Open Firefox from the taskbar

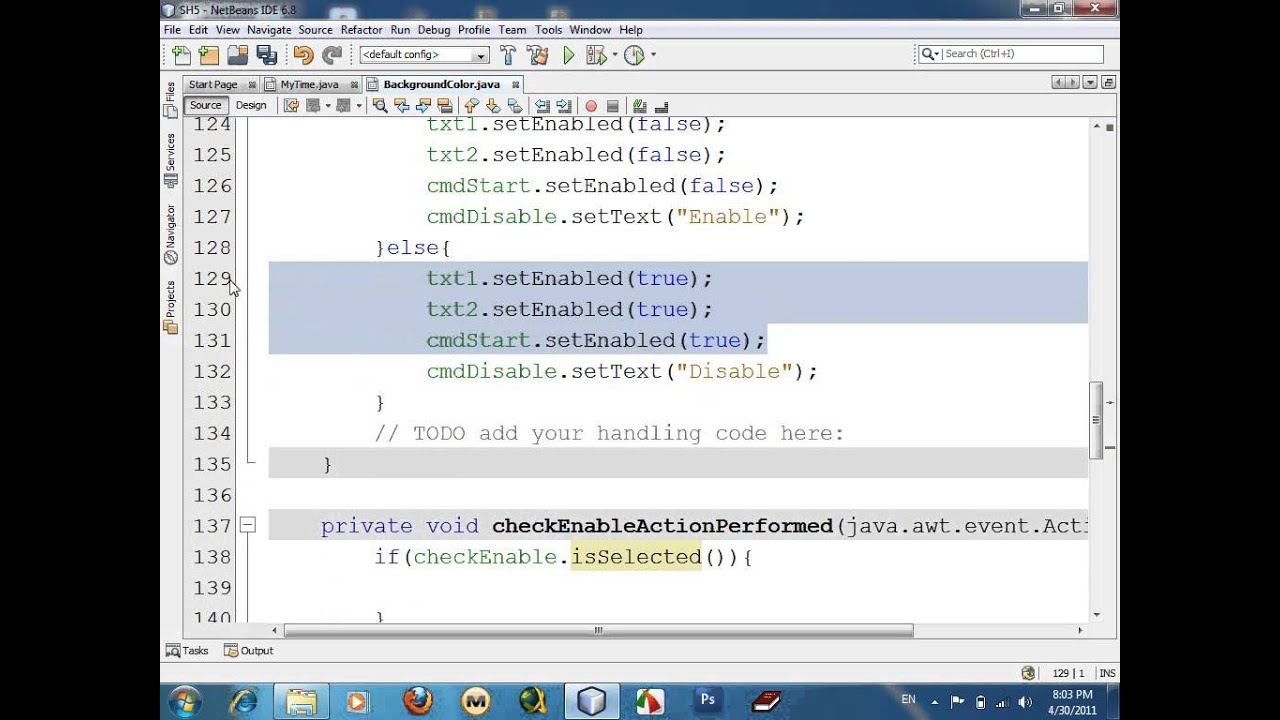418,701
